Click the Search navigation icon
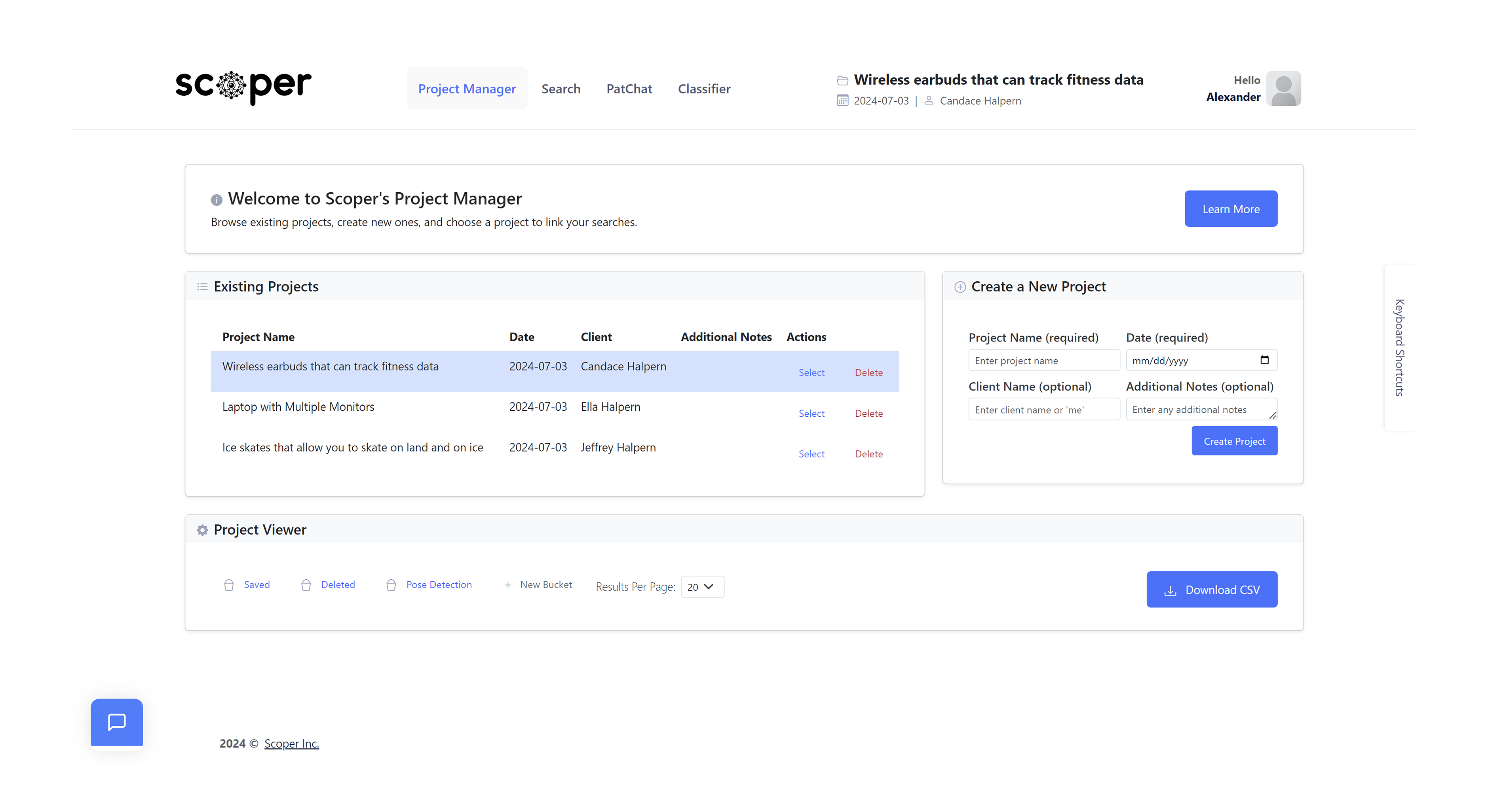 click(x=560, y=88)
